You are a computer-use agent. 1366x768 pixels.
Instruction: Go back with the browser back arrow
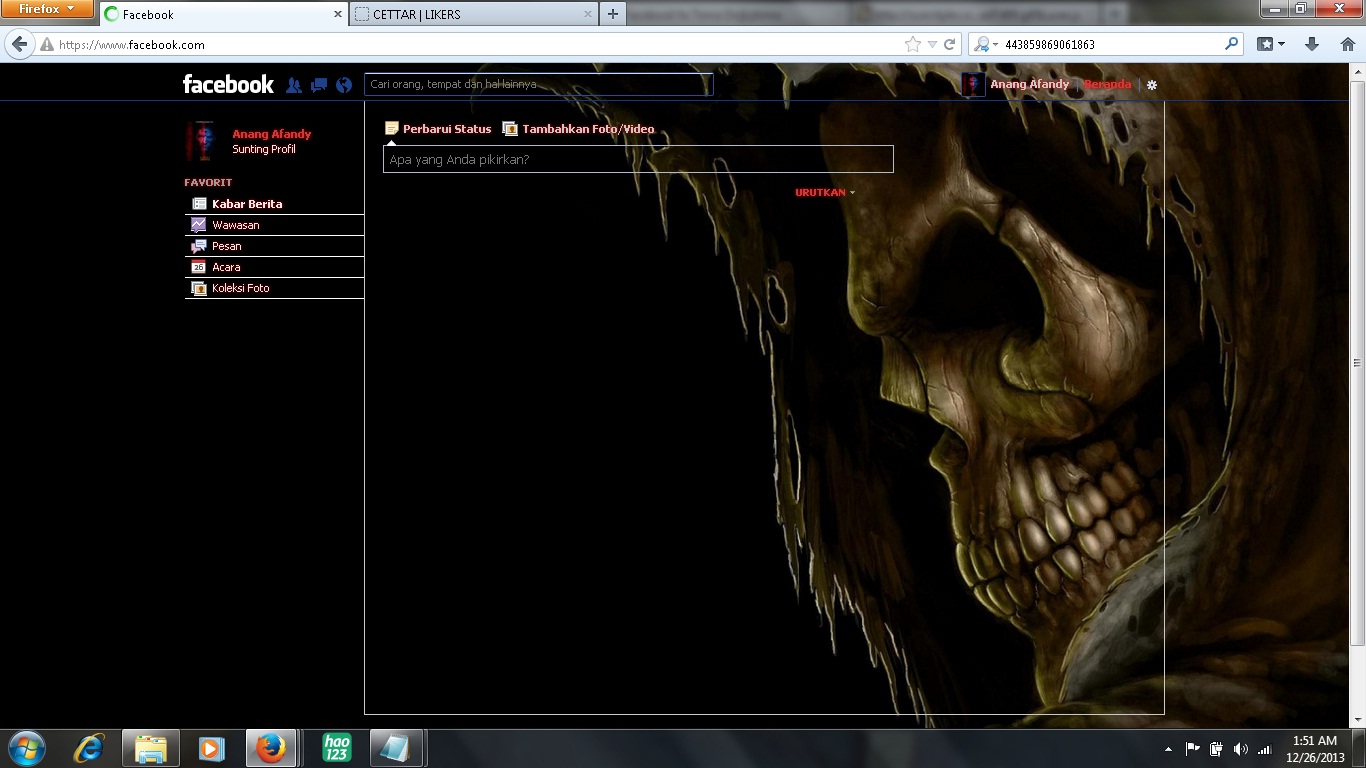tap(19, 44)
